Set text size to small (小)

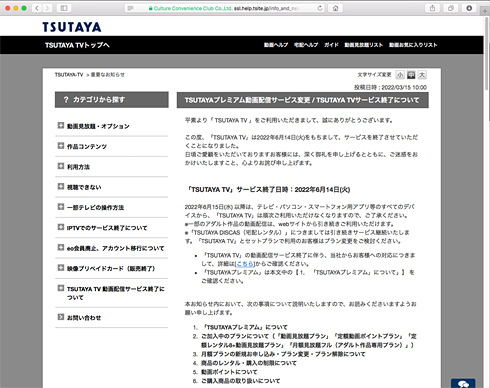click(400, 75)
